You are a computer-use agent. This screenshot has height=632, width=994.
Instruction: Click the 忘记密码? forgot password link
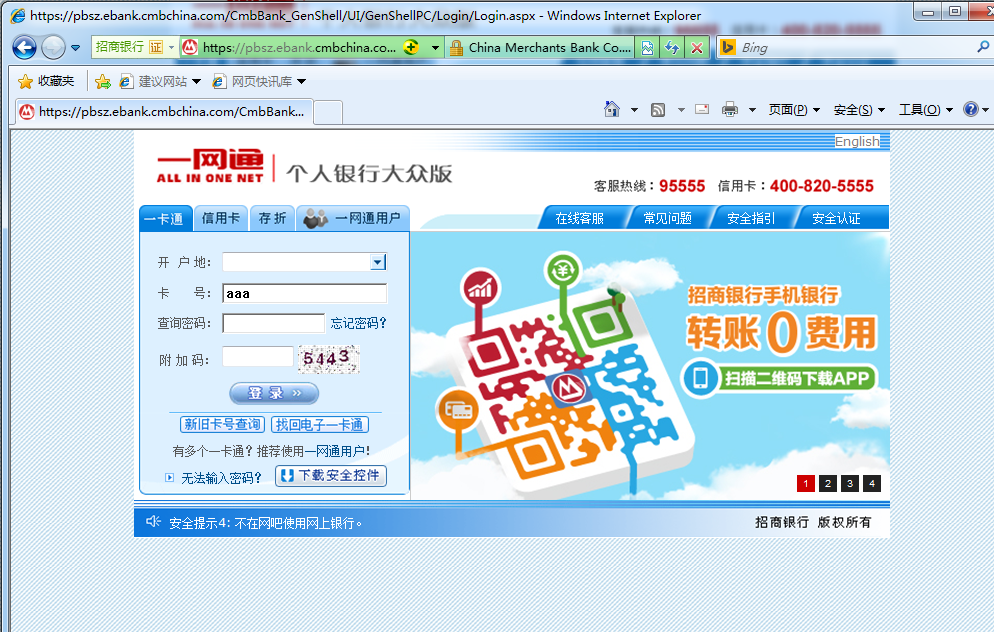pos(358,323)
